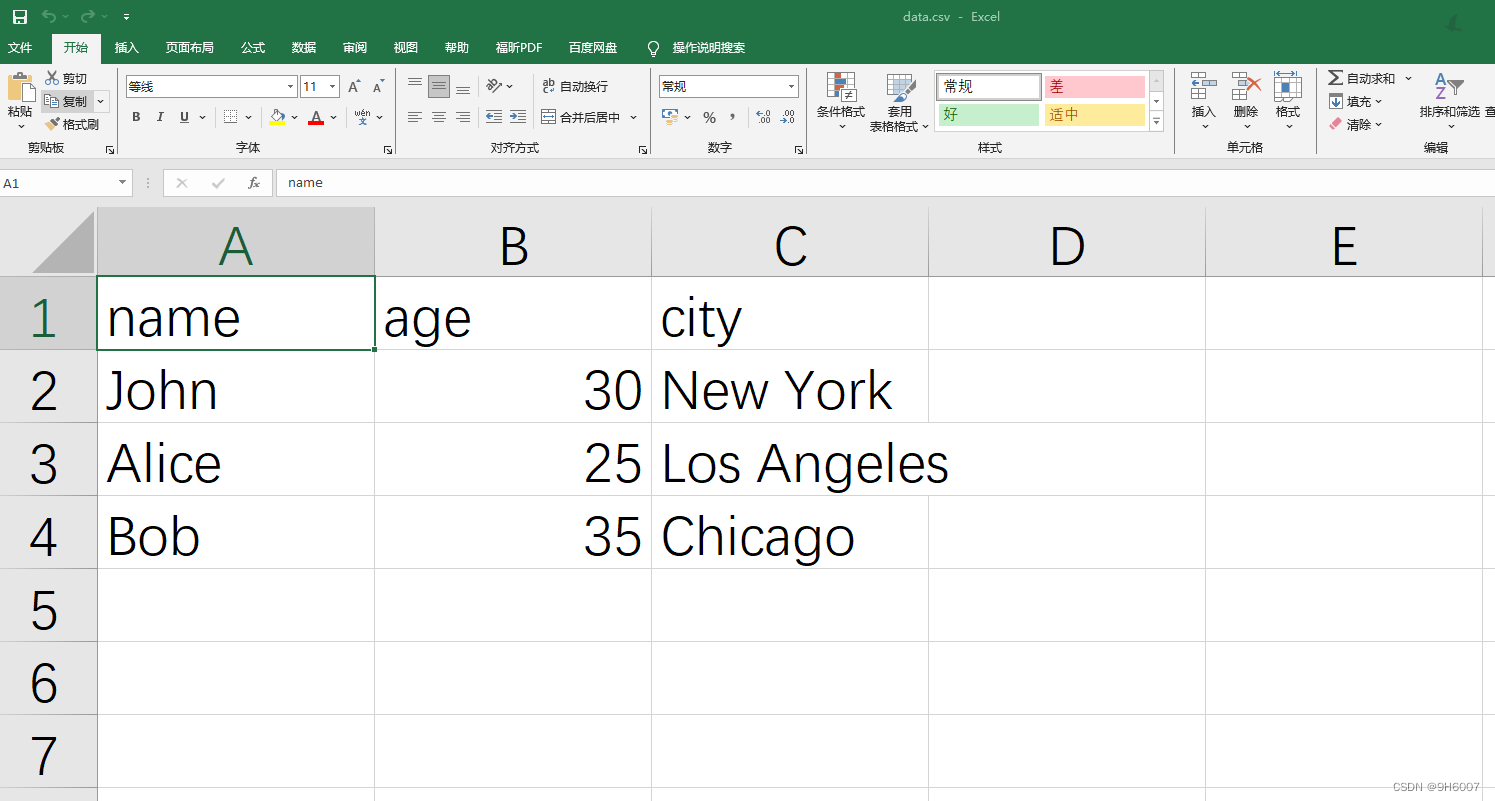Screen dimensions: 1495x801
Task: Toggle Bold formatting
Action: pos(137,117)
